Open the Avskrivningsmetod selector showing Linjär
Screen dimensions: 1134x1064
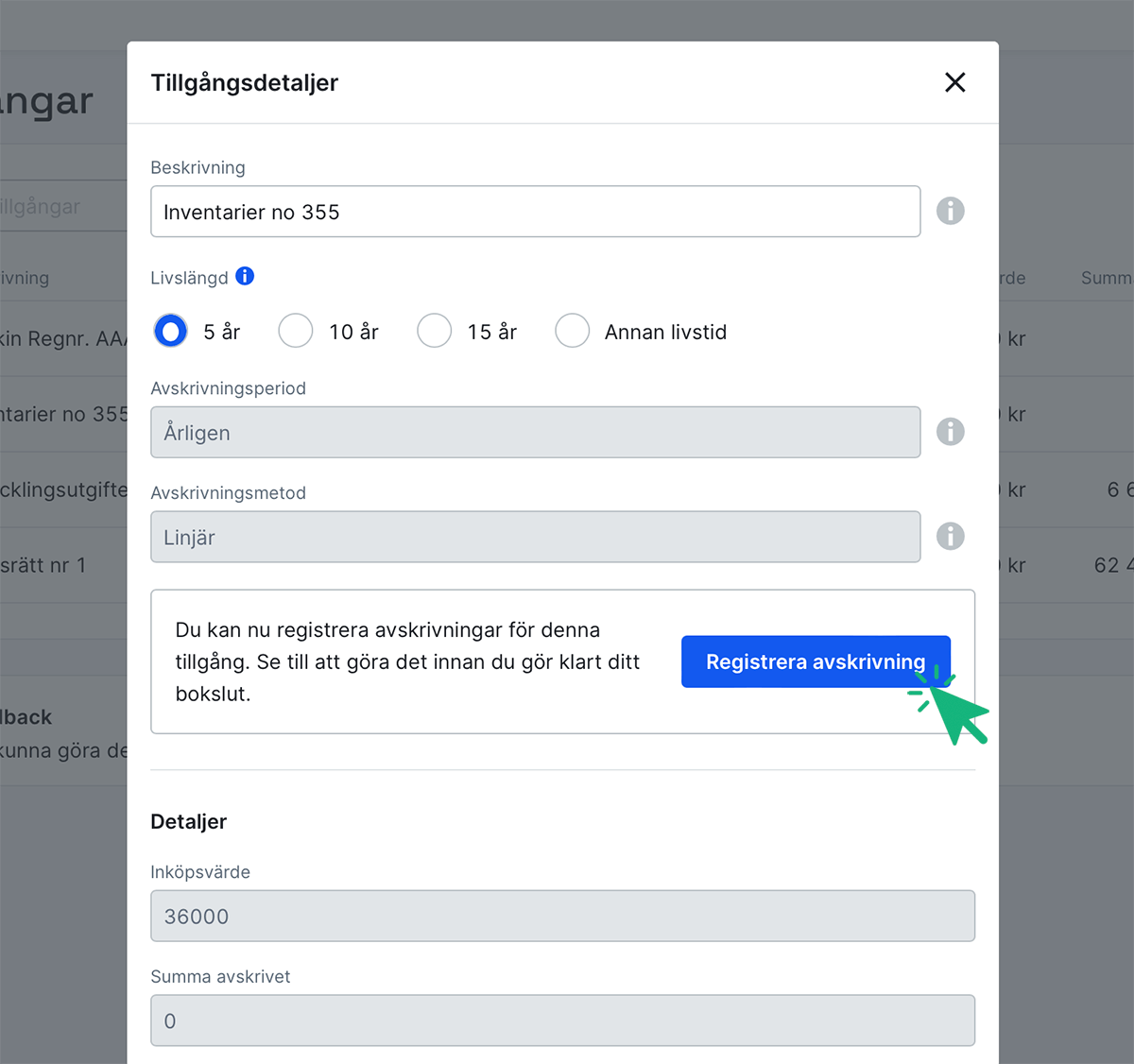tap(536, 536)
